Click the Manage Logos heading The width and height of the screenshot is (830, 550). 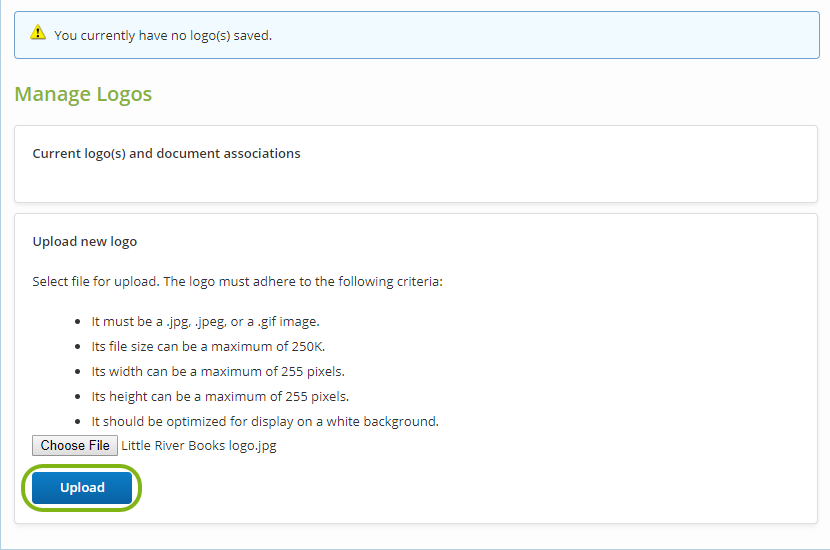(x=83, y=95)
